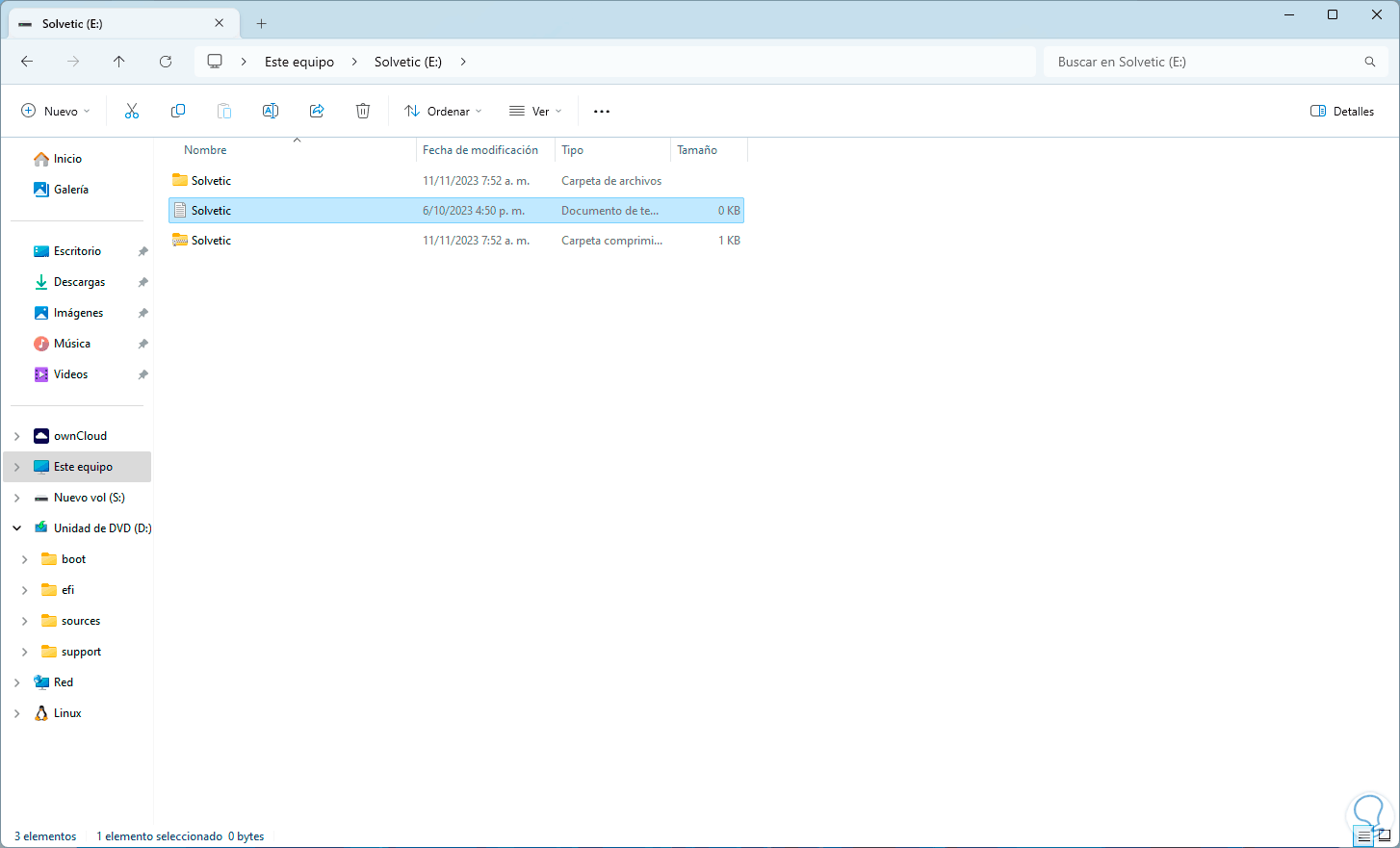Image resolution: width=1400 pixels, height=848 pixels.
Task: Expand the Red network node
Action: 17,682
